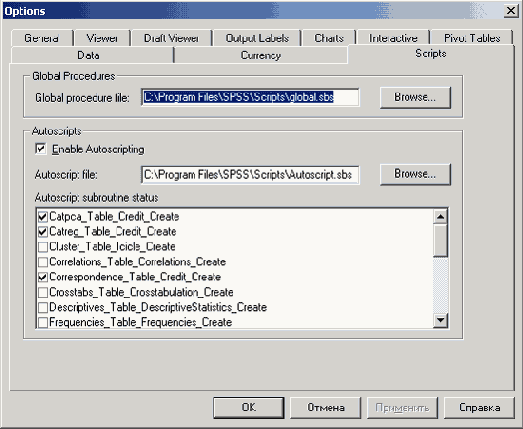This screenshot has height=429, width=523.
Task: Check Correlations_Table_Correlations_Create subroutine
Action: click(43, 262)
